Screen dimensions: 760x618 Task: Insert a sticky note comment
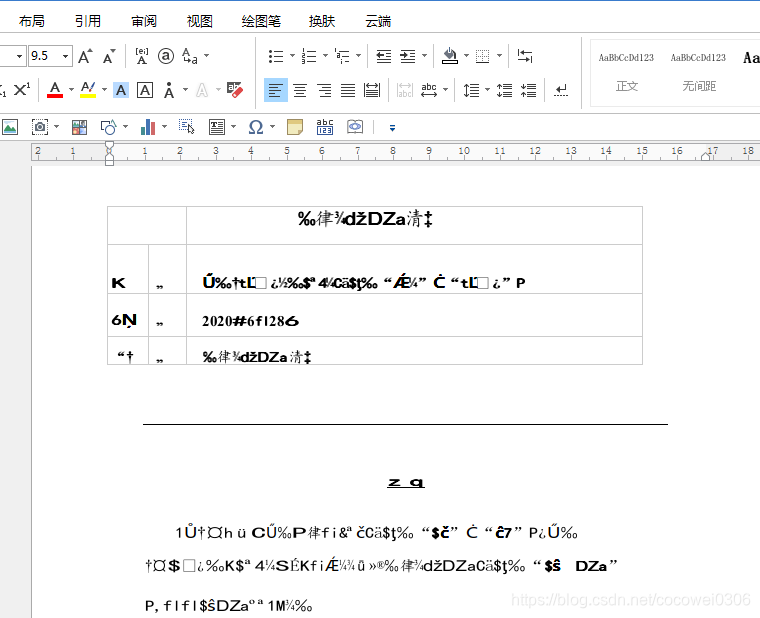[x=295, y=127]
